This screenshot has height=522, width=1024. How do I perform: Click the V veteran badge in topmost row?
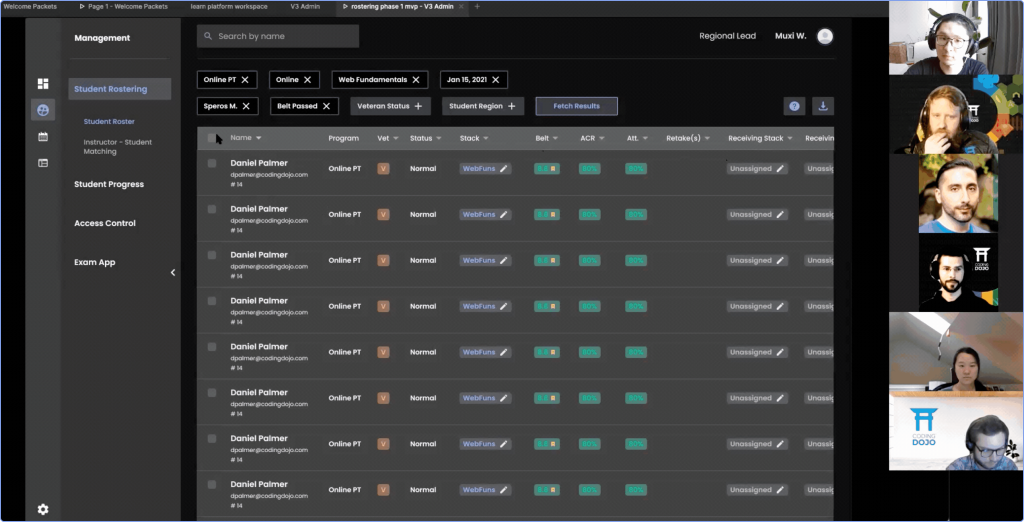coord(383,169)
